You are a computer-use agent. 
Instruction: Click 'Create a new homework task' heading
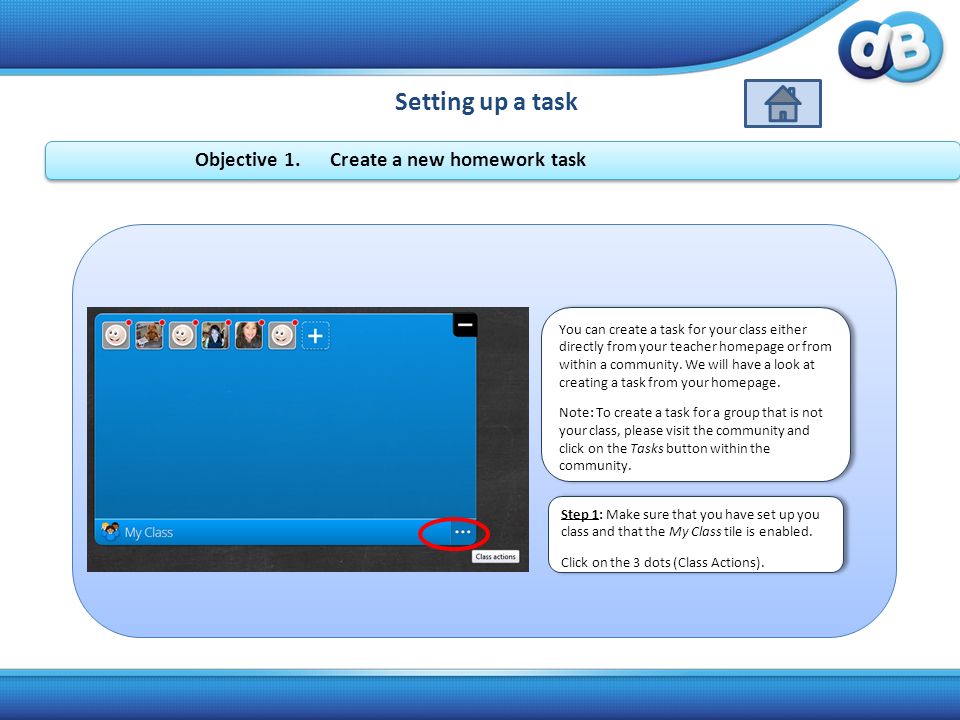(457, 160)
